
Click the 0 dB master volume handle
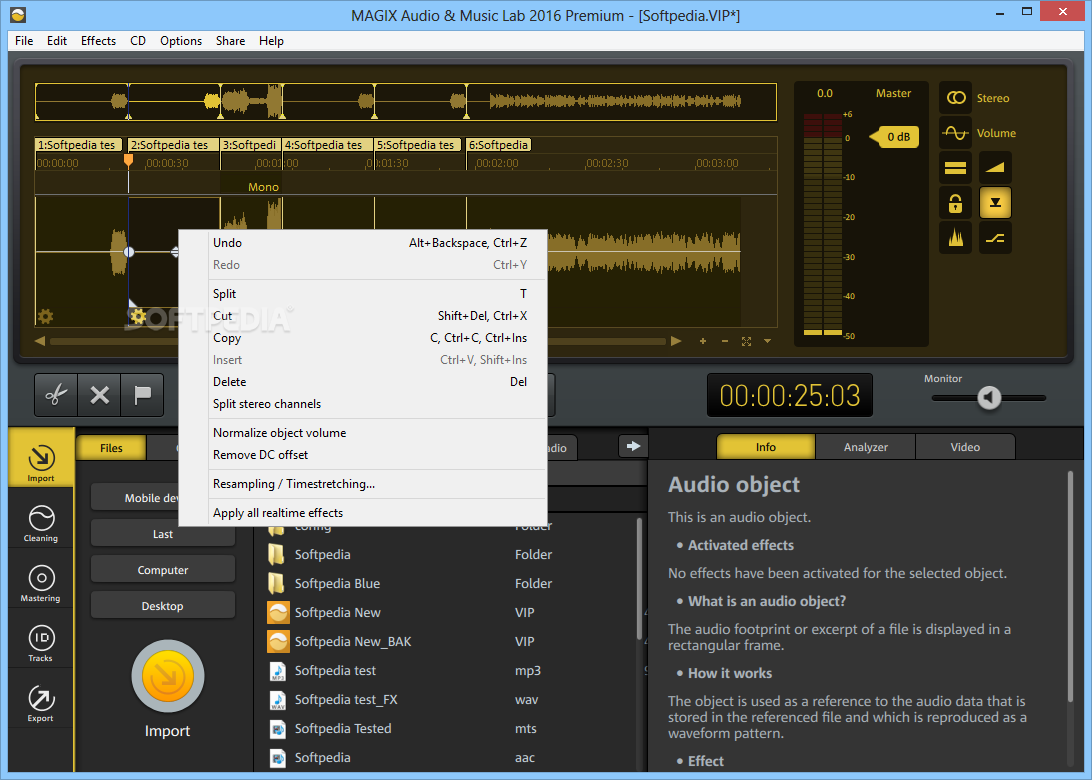[x=895, y=137]
